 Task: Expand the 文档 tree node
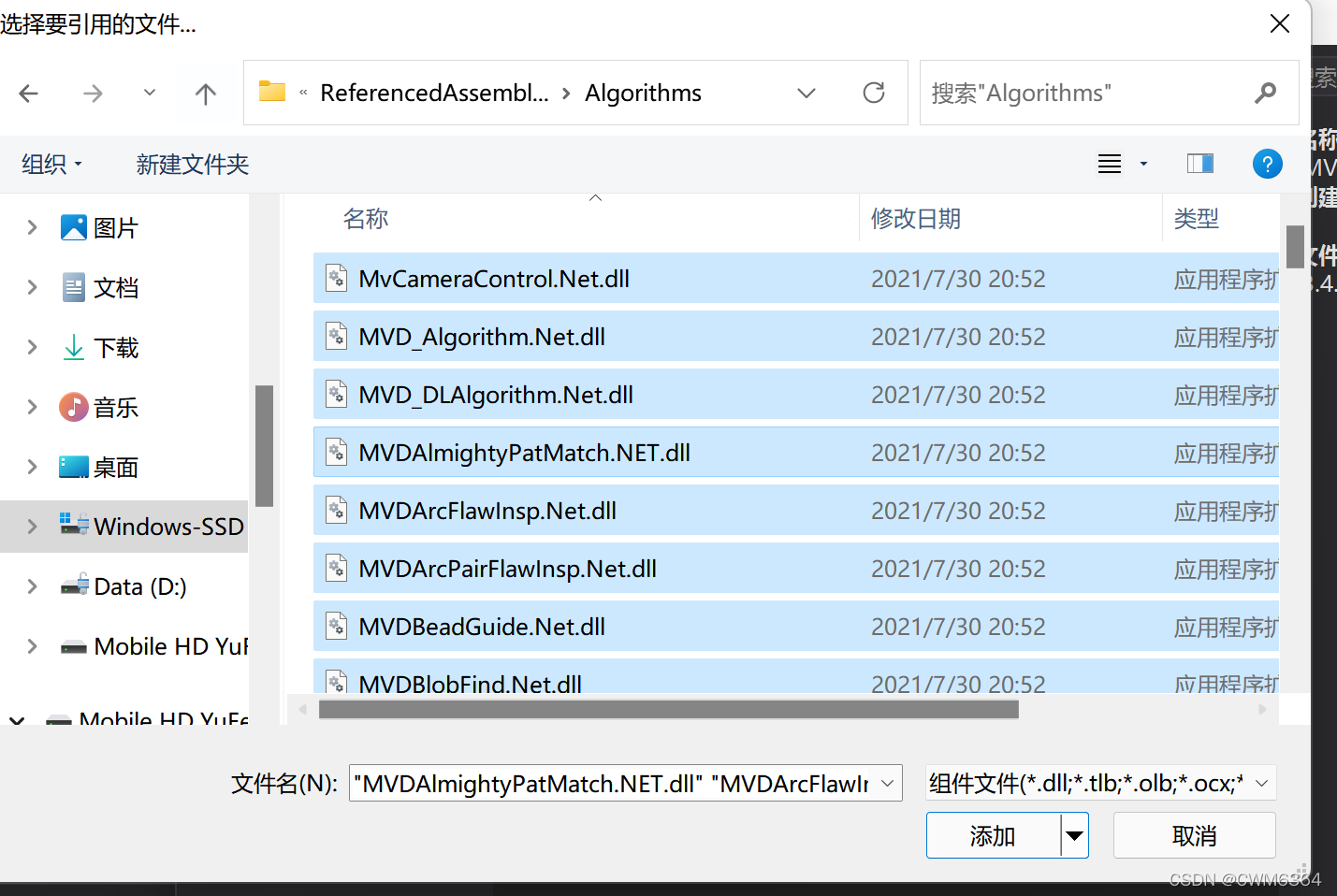tap(33, 287)
